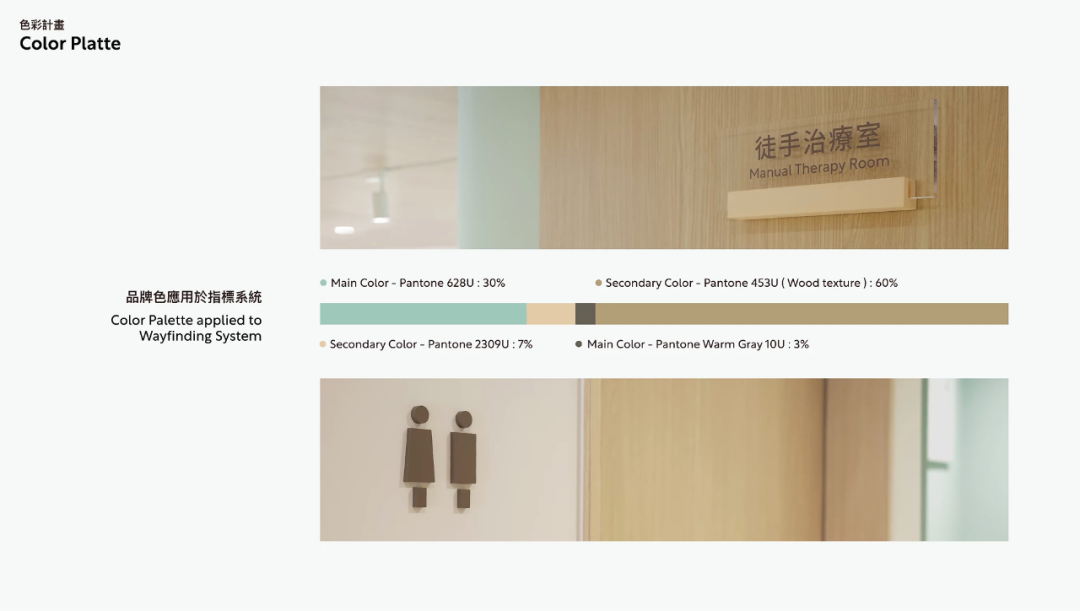Click the wooden ledge under the room sign
1080x611 pixels.
click(x=821, y=198)
